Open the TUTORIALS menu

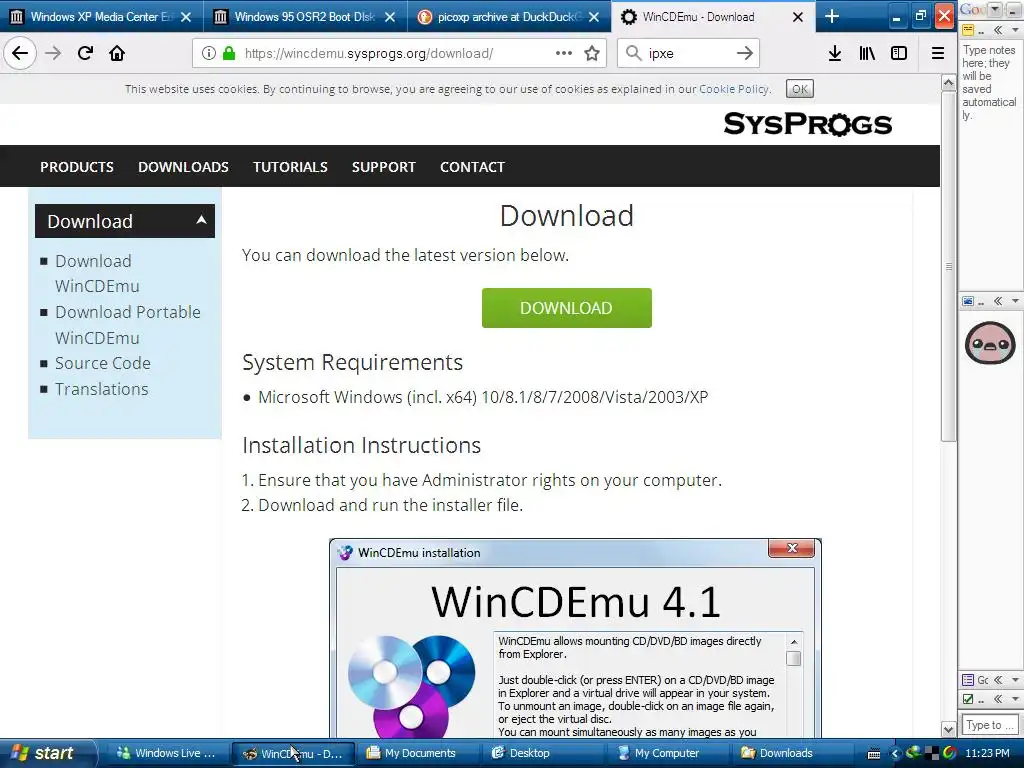coord(291,167)
